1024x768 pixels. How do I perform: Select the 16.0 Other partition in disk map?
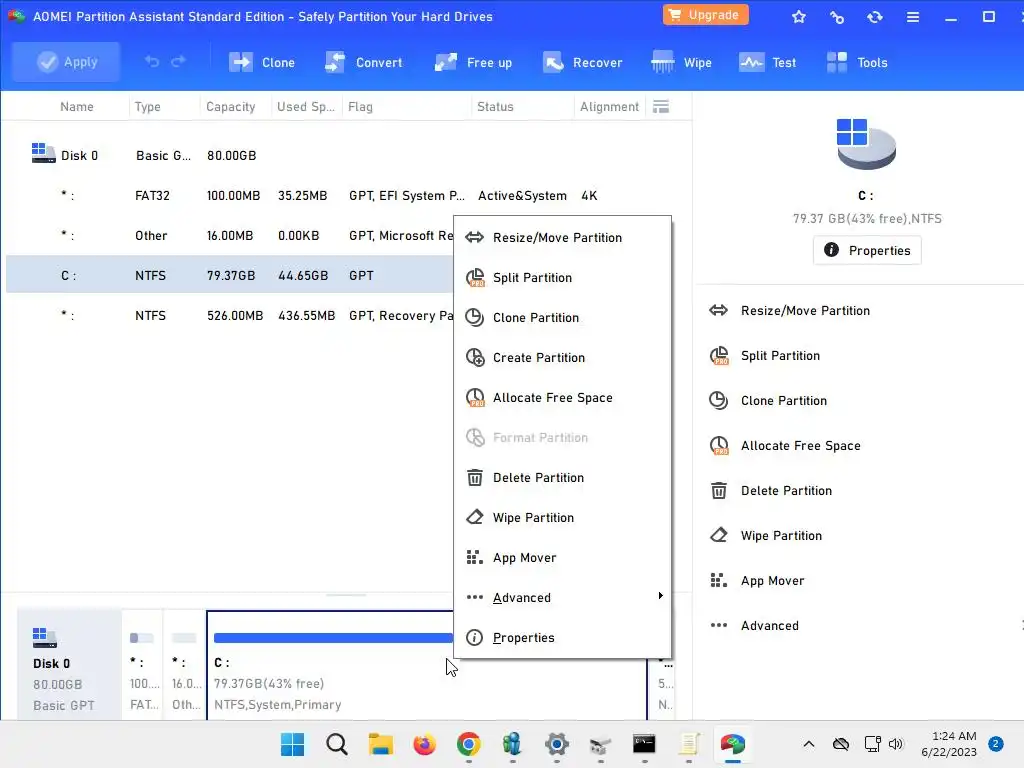click(x=184, y=665)
